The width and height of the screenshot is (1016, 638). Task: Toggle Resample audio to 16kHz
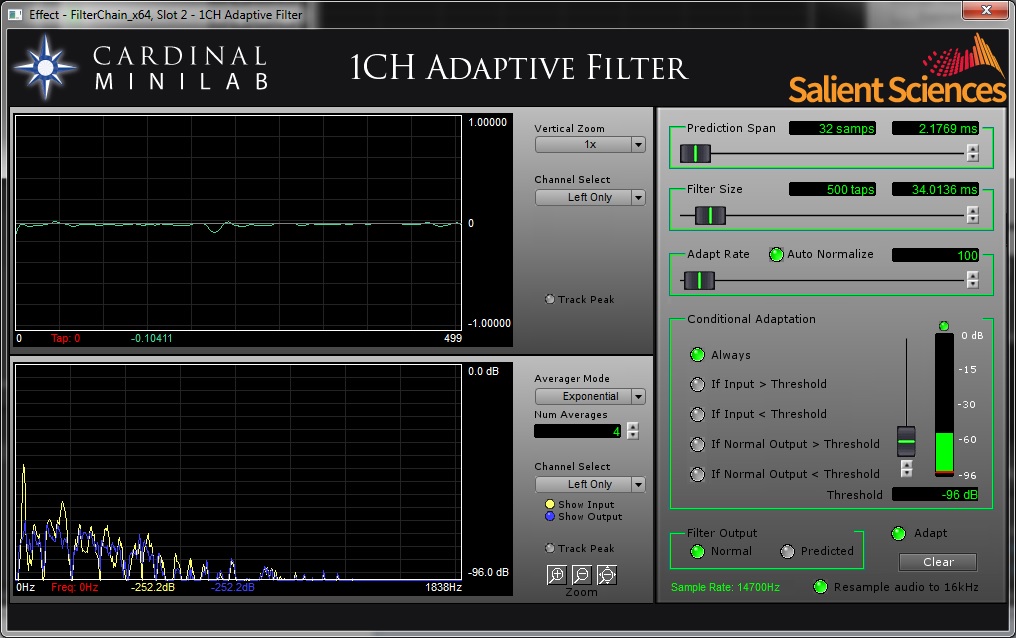coord(820,587)
